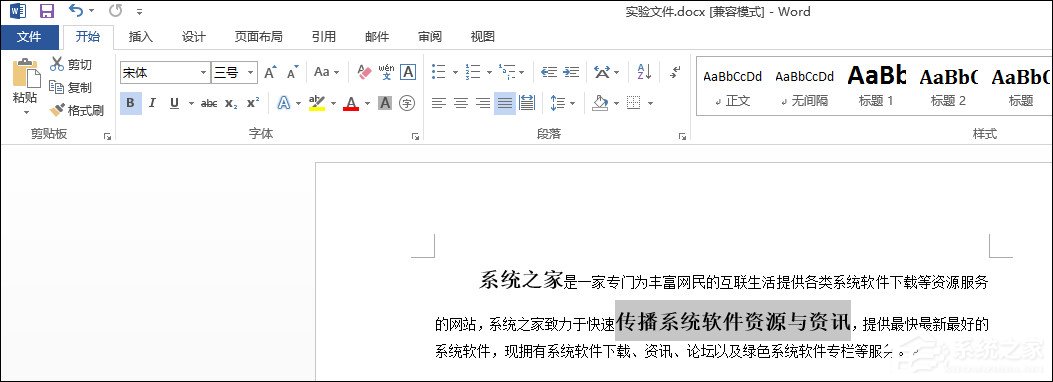This screenshot has height=382, width=1053.
Task: Open the 宋体 font name dropdown
Action: click(203, 73)
